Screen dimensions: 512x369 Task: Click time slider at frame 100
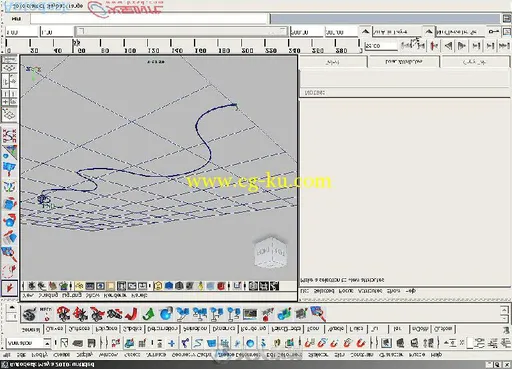pyautogui.click(x=124, y=47)
